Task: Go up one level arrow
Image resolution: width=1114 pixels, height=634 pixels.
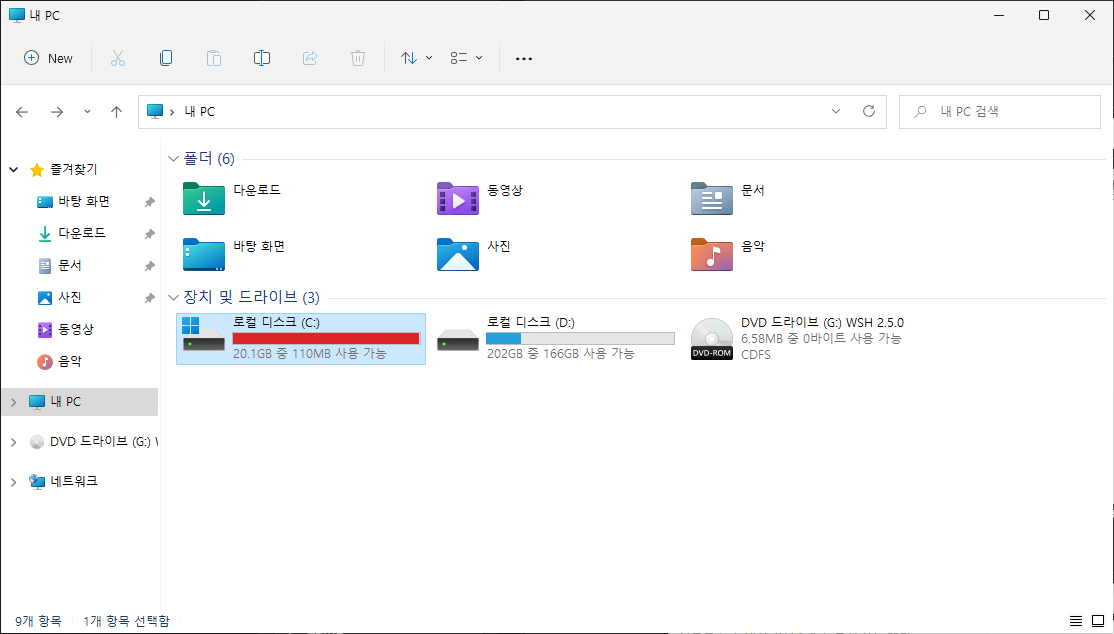Action: 117,112
